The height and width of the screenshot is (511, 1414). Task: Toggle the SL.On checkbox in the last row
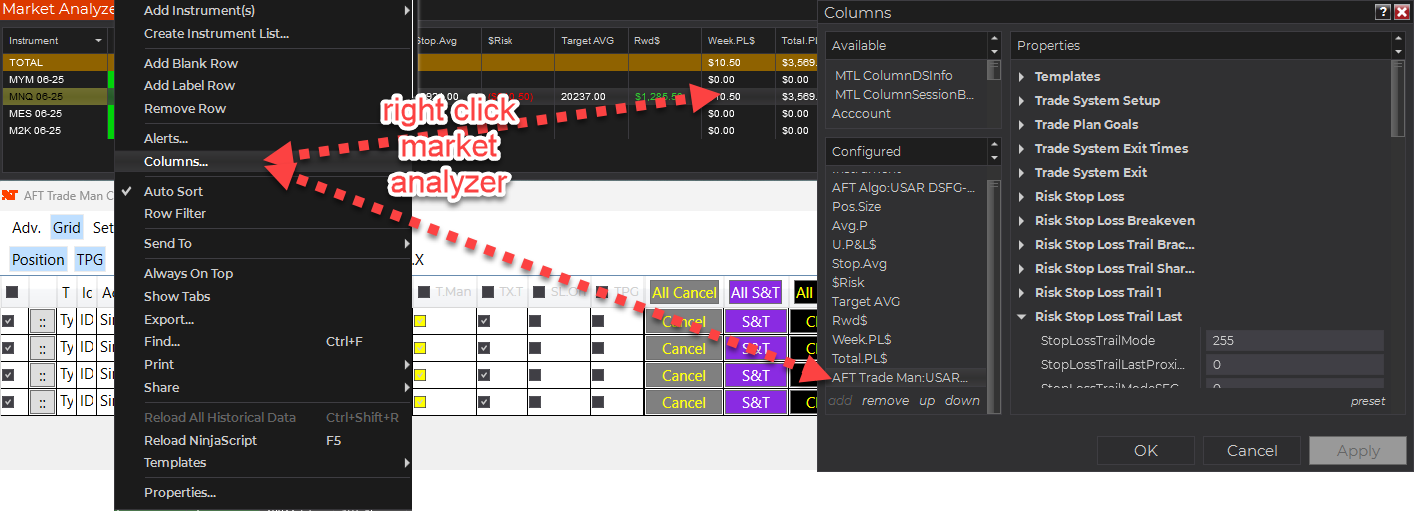point(535,402)
